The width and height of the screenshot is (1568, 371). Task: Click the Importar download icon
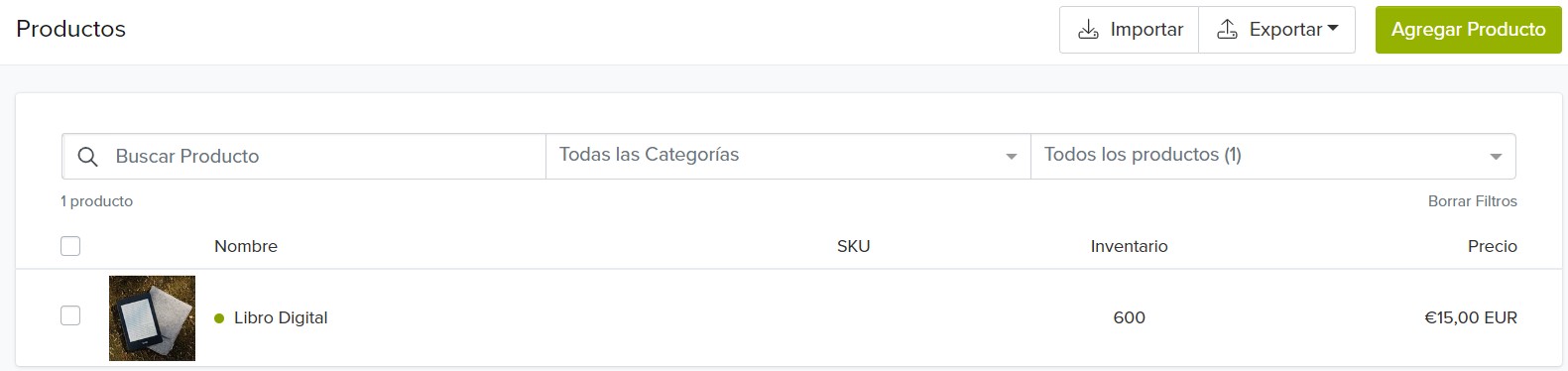1088,30
